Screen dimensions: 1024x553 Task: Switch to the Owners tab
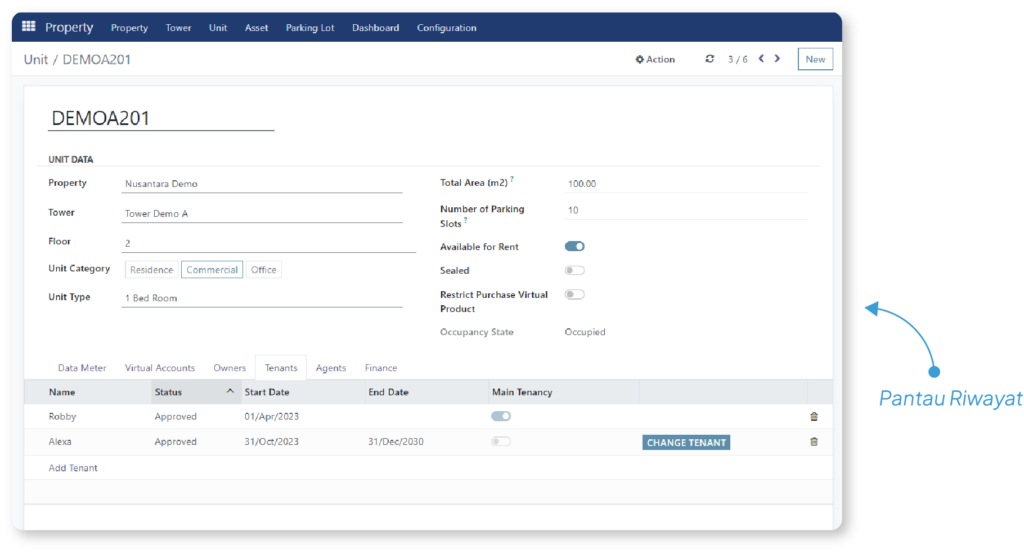point(229,368)
